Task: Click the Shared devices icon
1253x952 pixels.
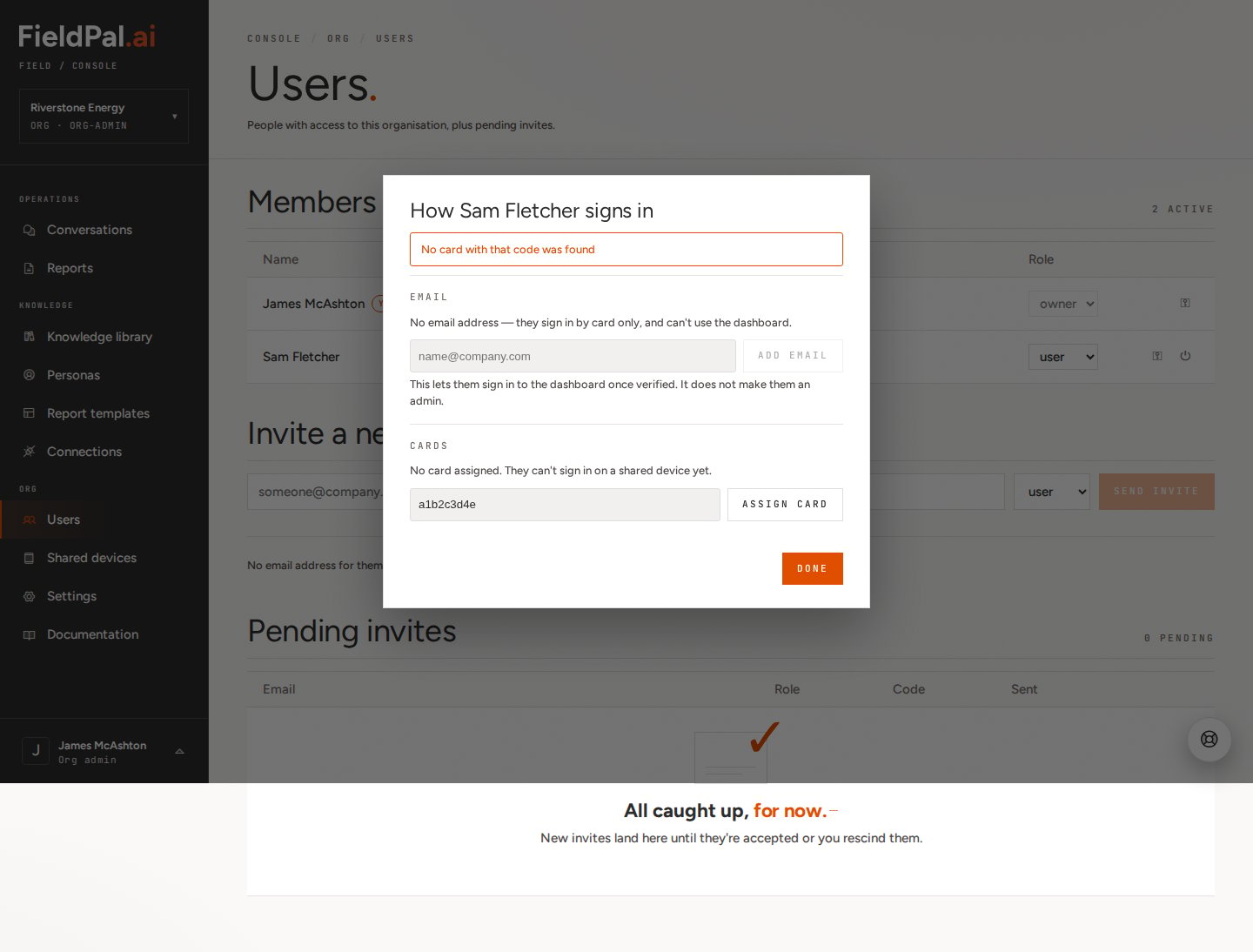Action: [29, 558]
